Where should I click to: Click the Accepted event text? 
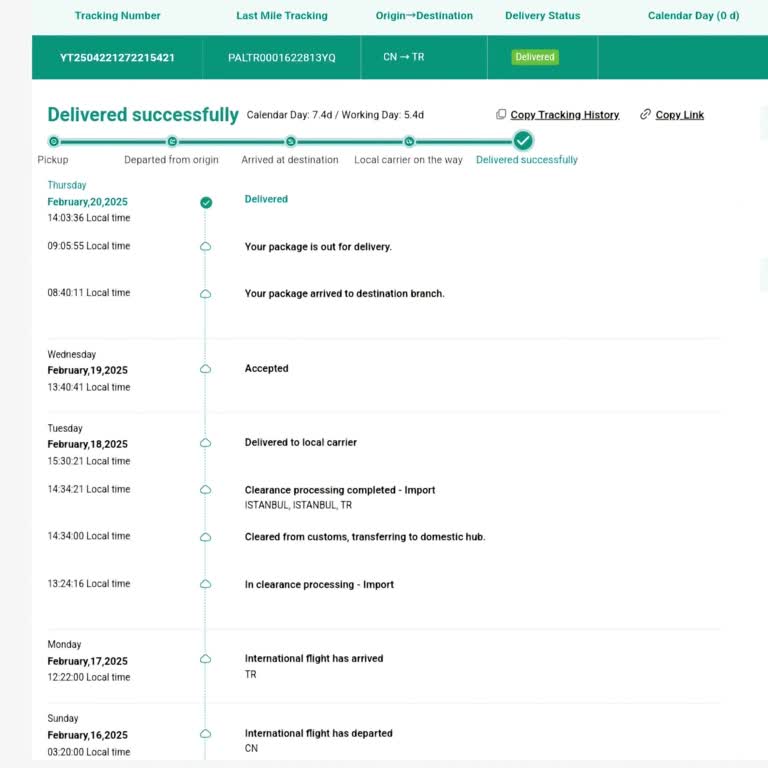point(266,368)
